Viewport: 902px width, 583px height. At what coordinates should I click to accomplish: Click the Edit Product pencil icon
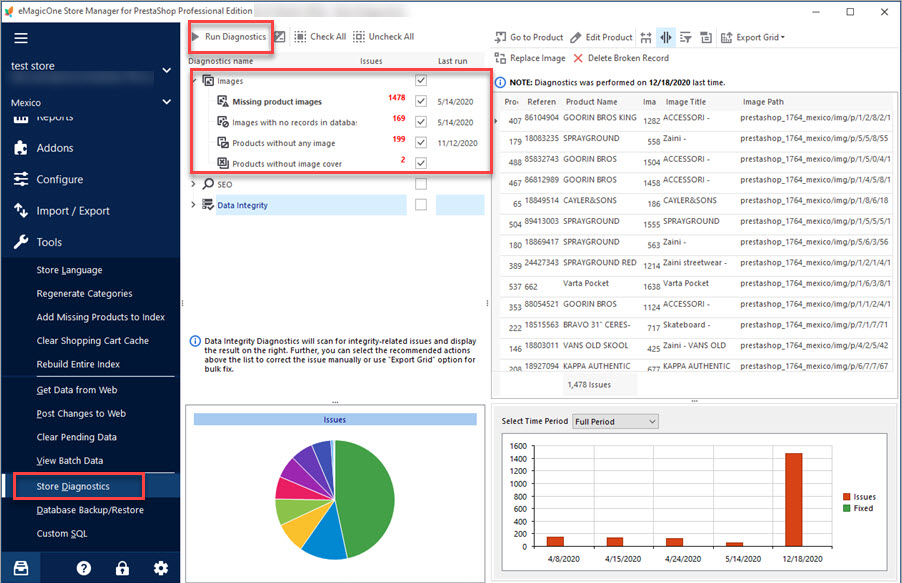(x=576, y=37)
